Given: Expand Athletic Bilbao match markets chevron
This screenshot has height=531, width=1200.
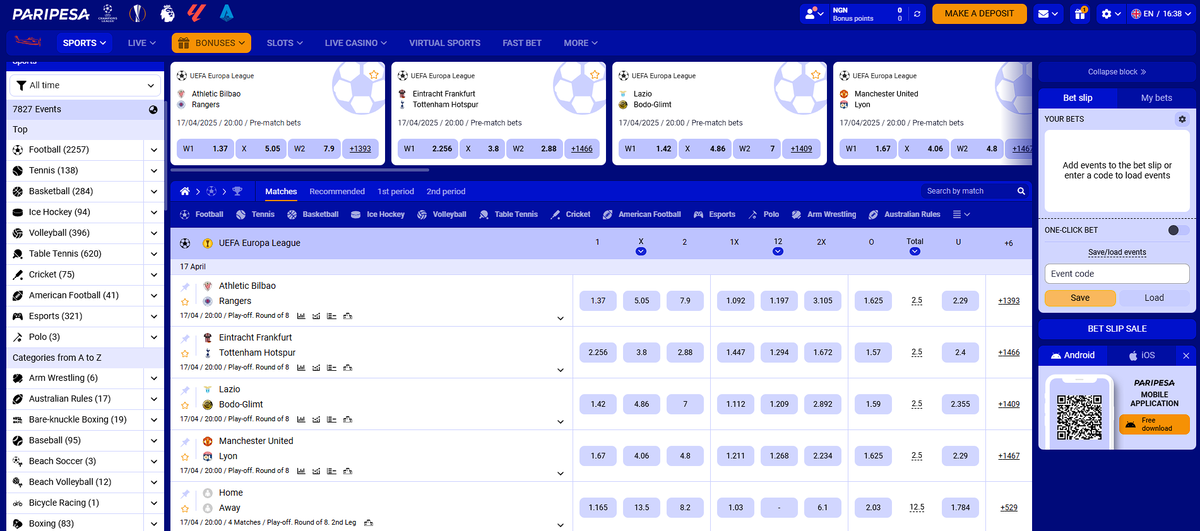Looking at the screenshot, I should click(560, 318).
